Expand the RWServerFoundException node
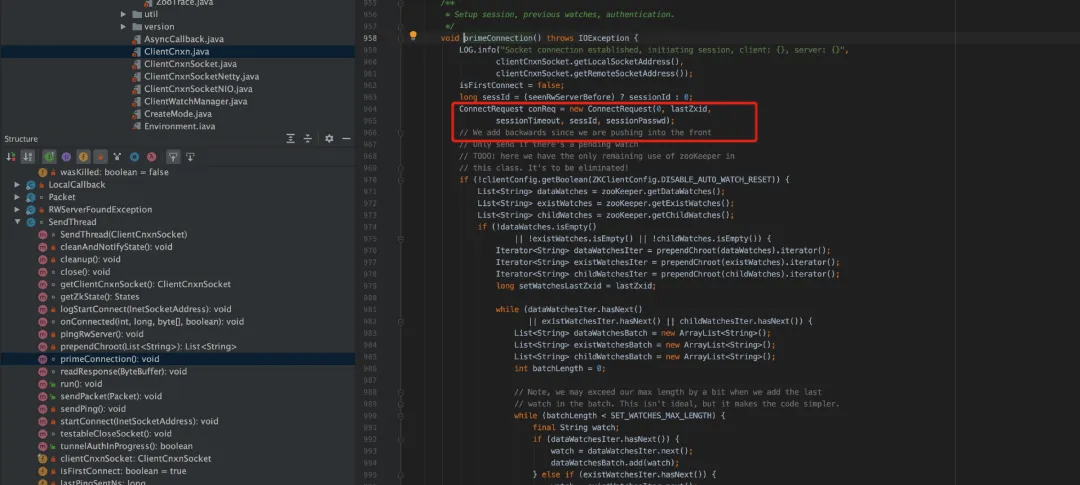This screenshot has height=485, width=1080. [17, 209]
